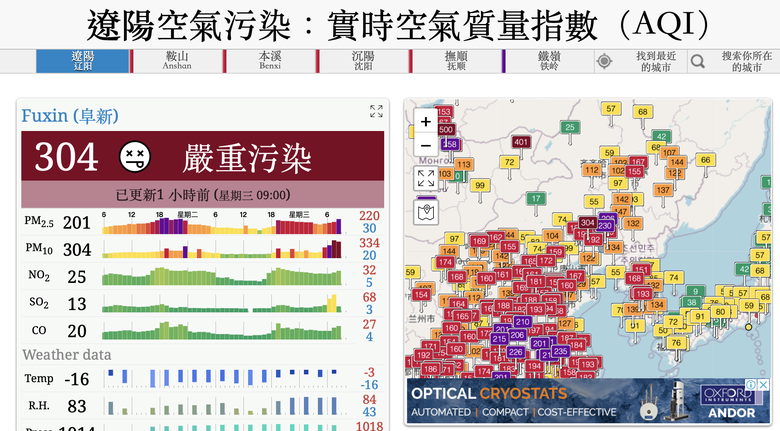Click the 304 嚴重污染 AQI banner
The image size is (780, 431).
(202, 156)
